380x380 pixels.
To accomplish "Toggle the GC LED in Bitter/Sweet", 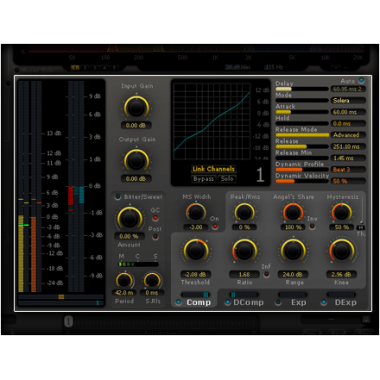I will click(155, 218).
